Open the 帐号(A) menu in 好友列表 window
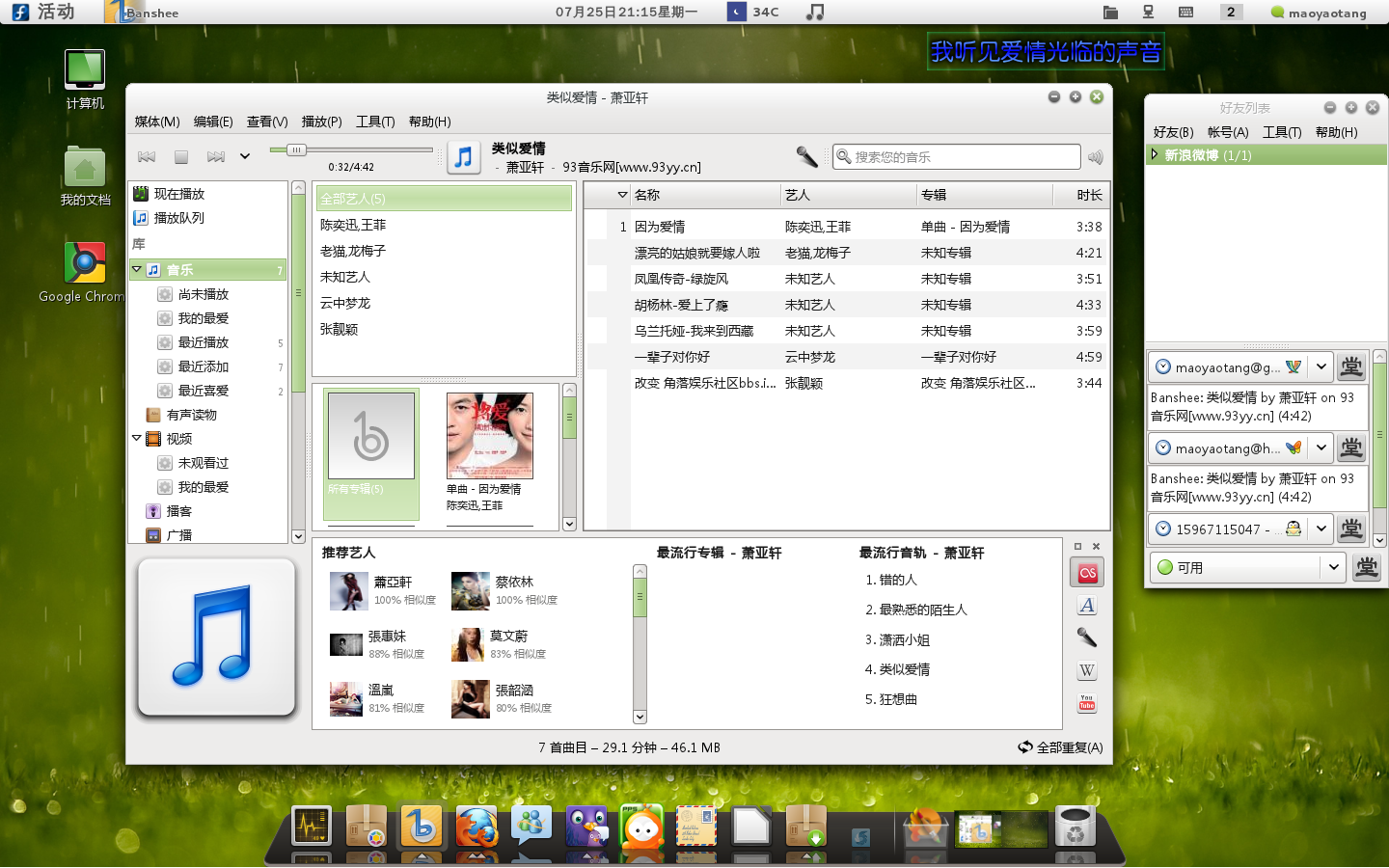Image resolution: width=1389 pixels, height=868 pixels. pos(1228,132)
